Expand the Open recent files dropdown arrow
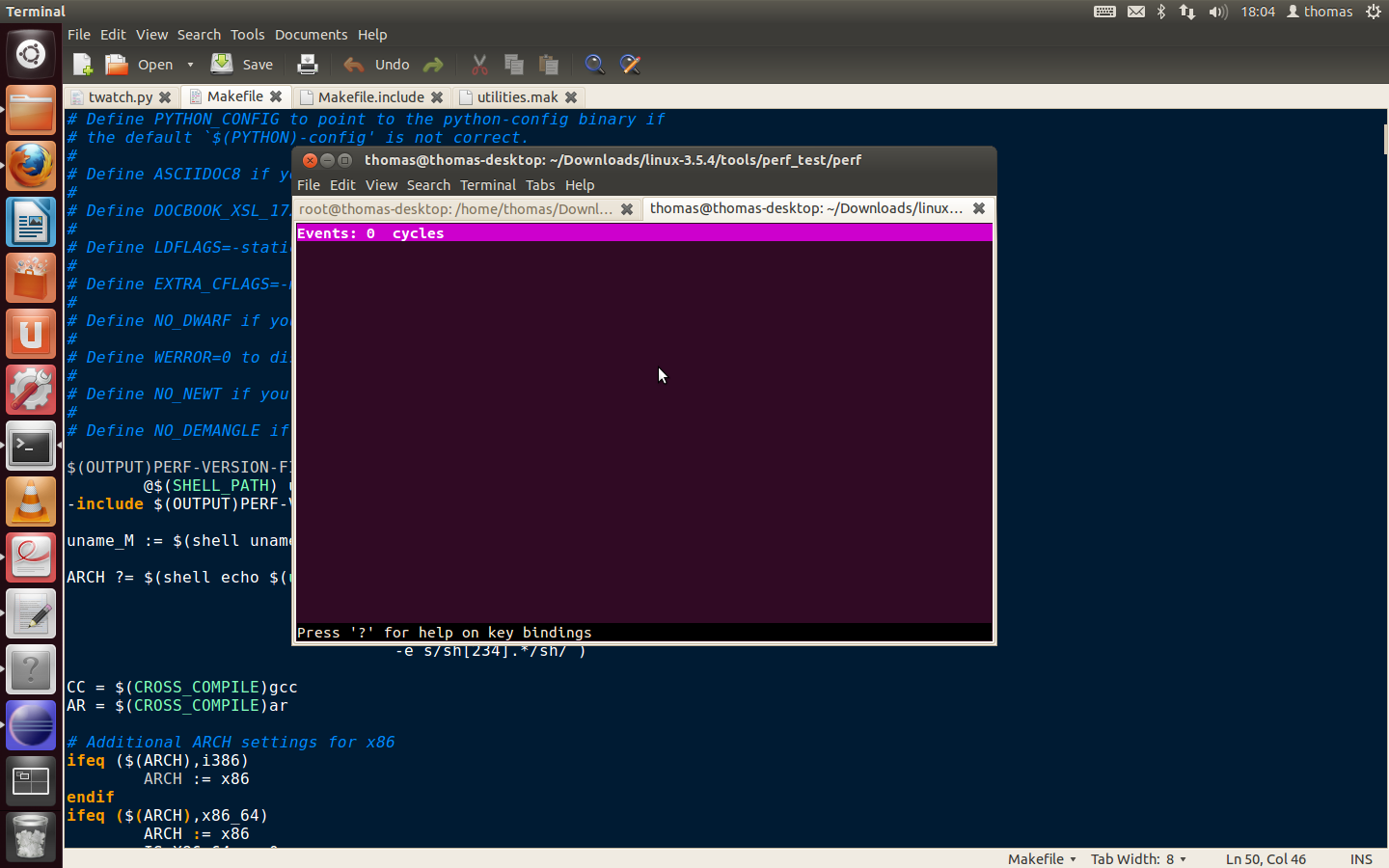This screenshot has width=1389, height=868. point(190,65)
